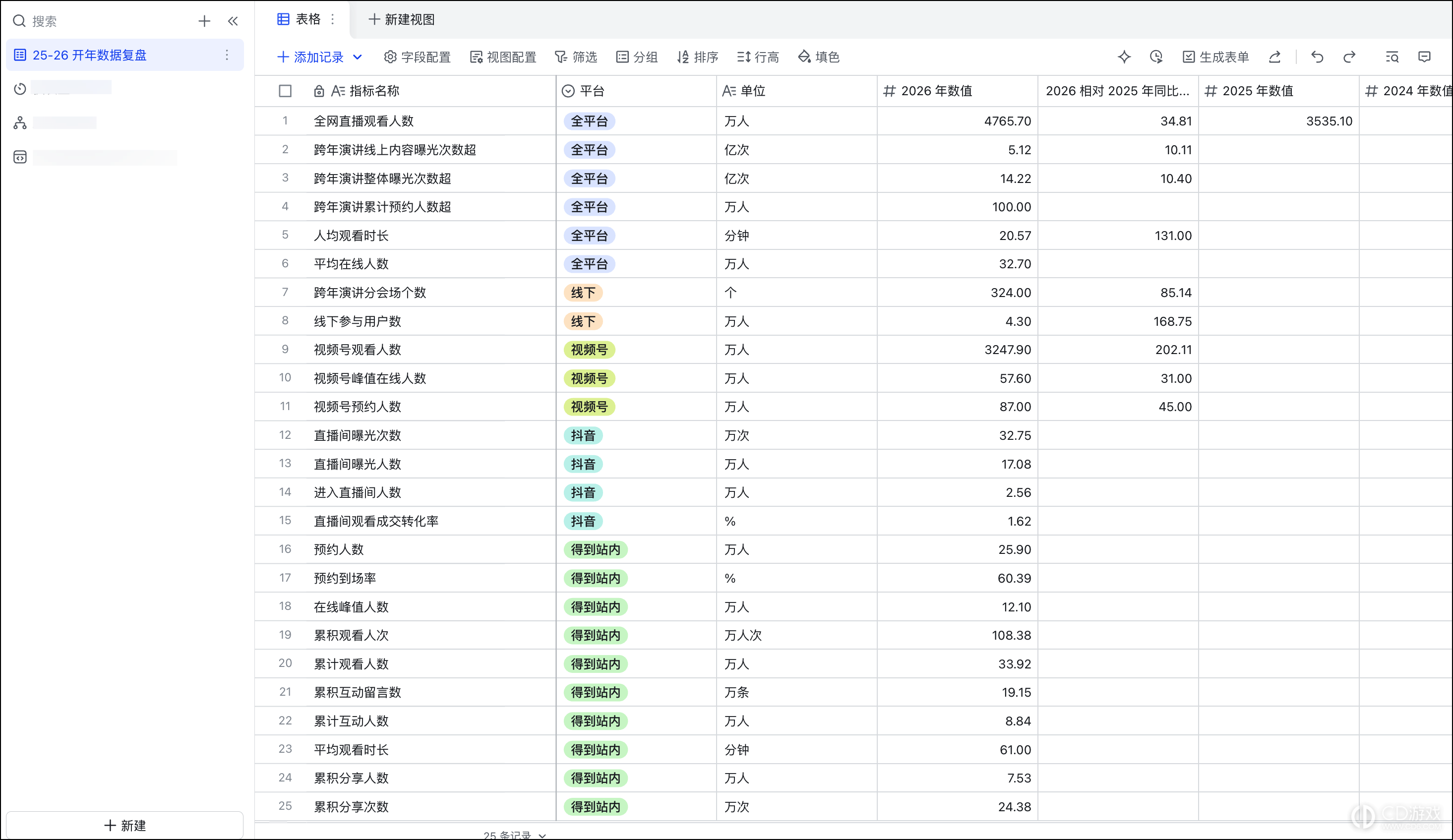Open 视图配置 view settings
Viewport: 1453px width, 840px height.
pos(503,57)
